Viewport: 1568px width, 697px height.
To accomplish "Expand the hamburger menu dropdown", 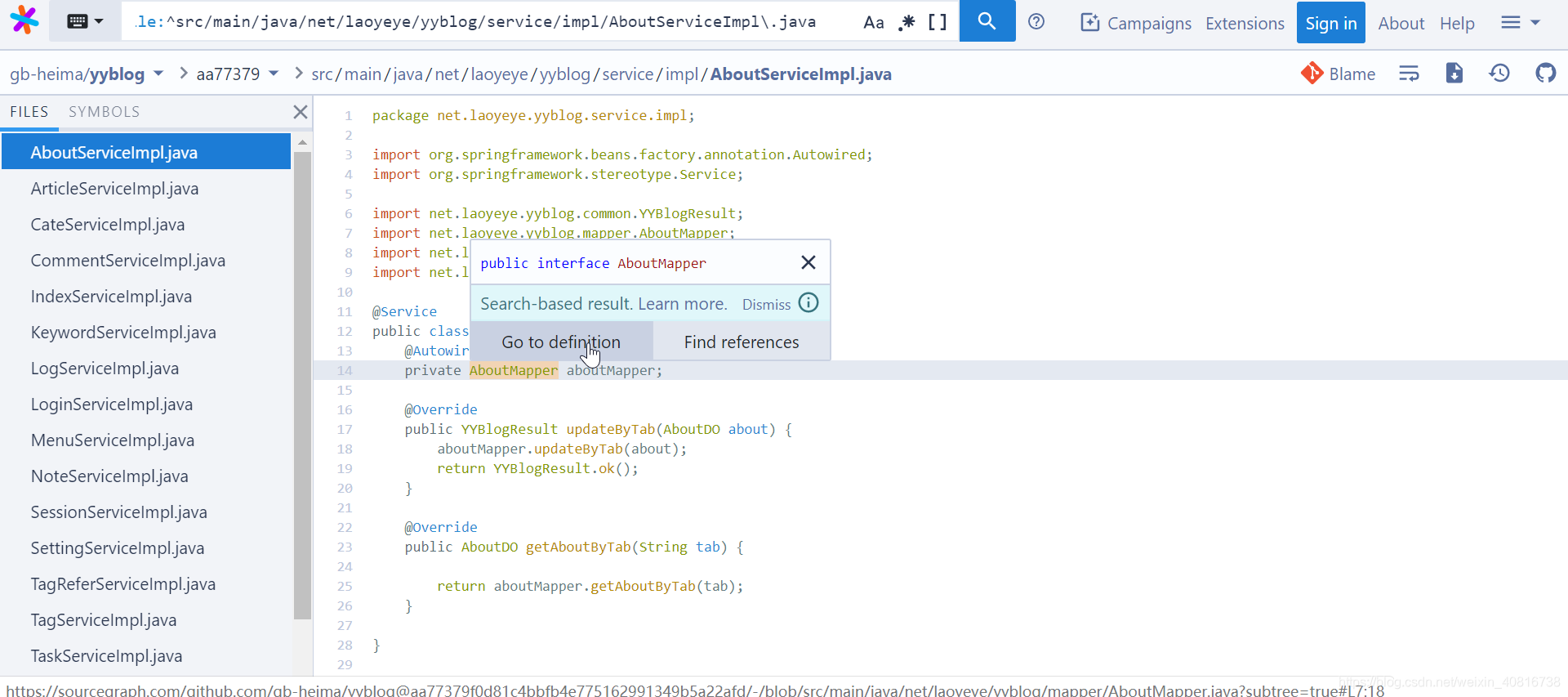I will click(1520, 23).
